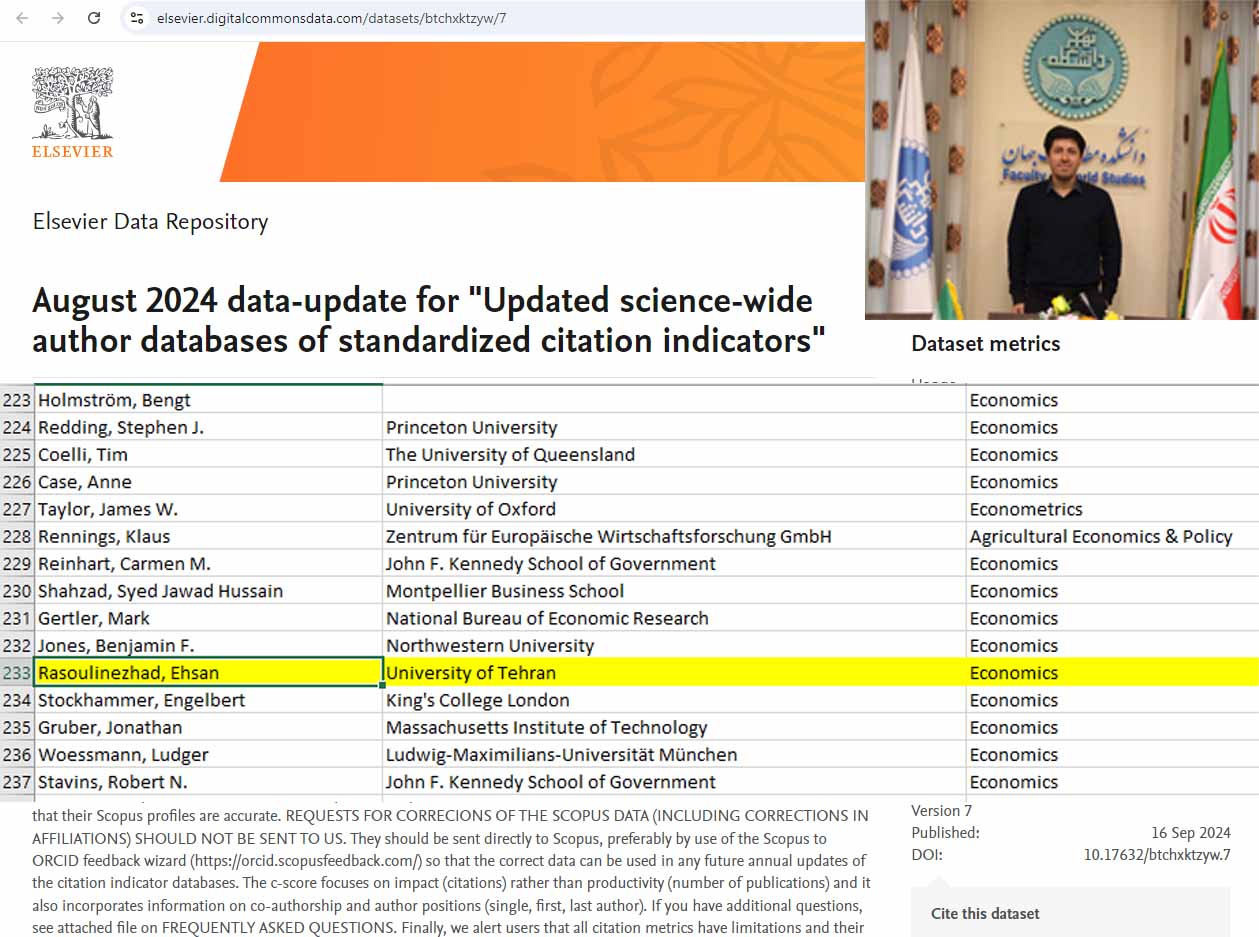This screenshot has height=937, width=1259.
Task: Select the Economics cell in highlighted row 233
Action: tap(1113, 673)
